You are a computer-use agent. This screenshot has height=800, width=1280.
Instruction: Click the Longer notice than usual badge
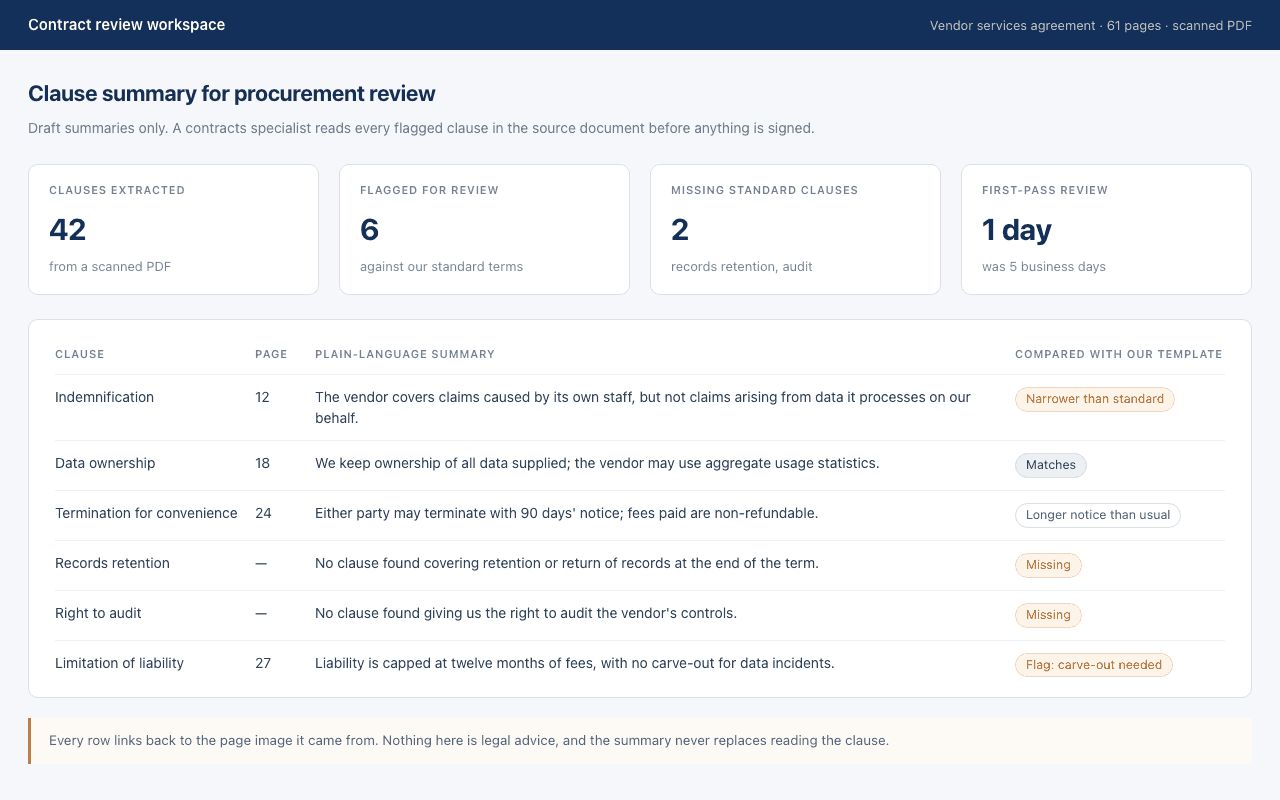(1098, 515)
